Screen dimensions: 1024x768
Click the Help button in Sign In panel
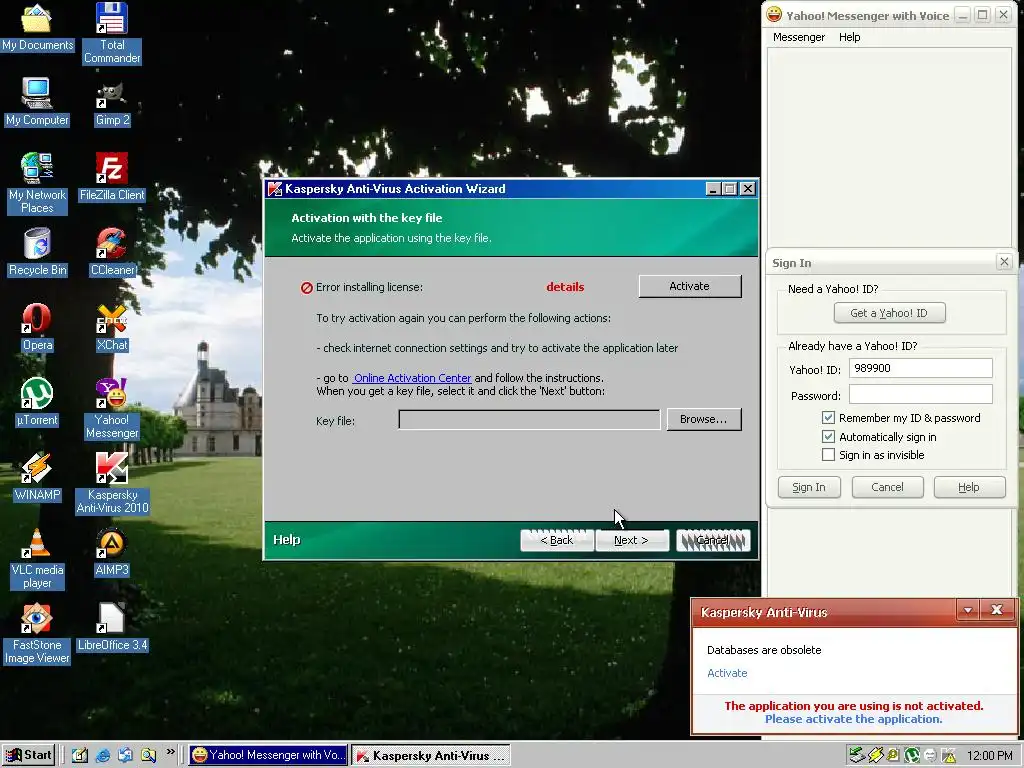tap(968, 487)
